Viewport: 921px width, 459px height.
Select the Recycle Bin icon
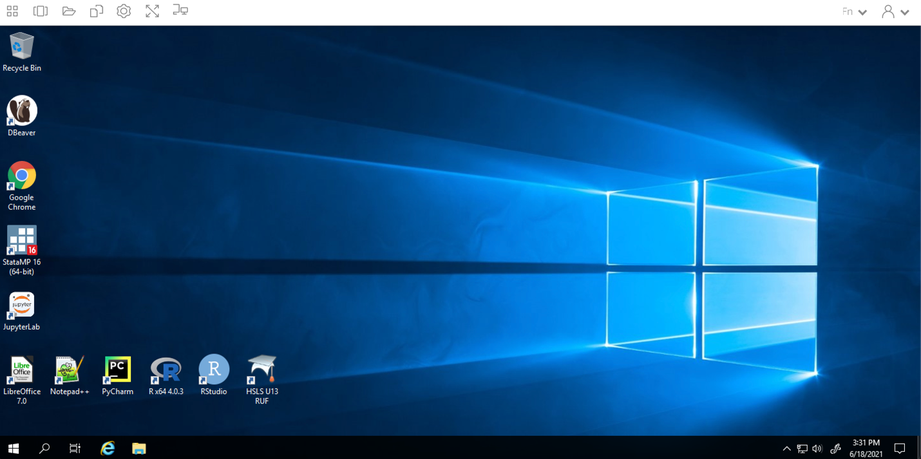[21, 47]
